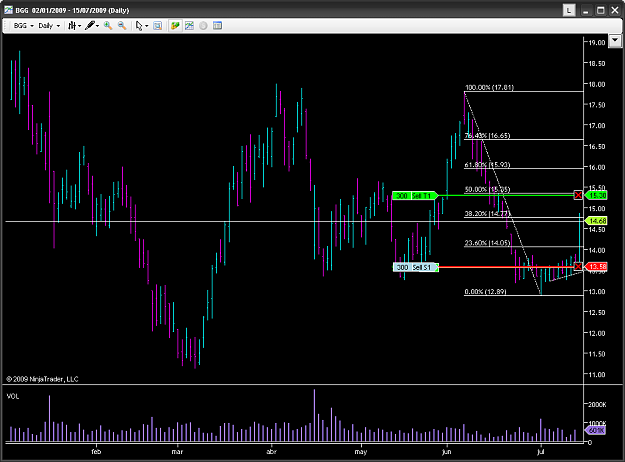Open the indicators icon
This screenshot has width=625, height=462.
tap(189, 26)
